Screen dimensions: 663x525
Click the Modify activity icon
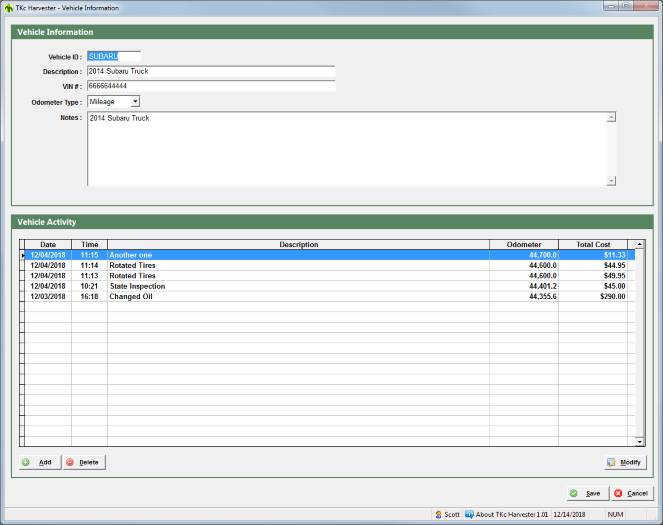pos(610,462)
